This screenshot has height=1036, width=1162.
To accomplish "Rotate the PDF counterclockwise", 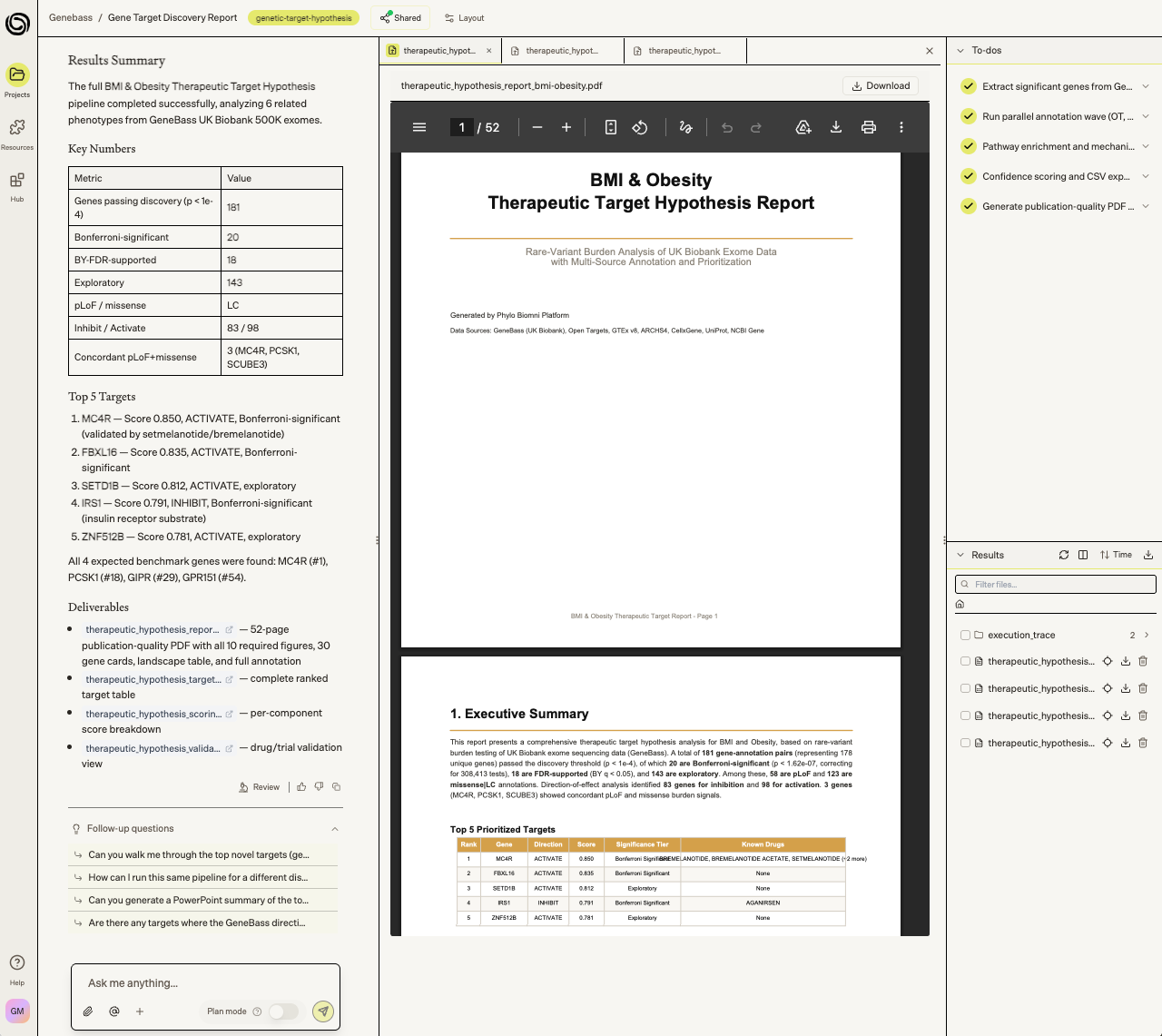I will pyautogui.click(x=640, y=127).
